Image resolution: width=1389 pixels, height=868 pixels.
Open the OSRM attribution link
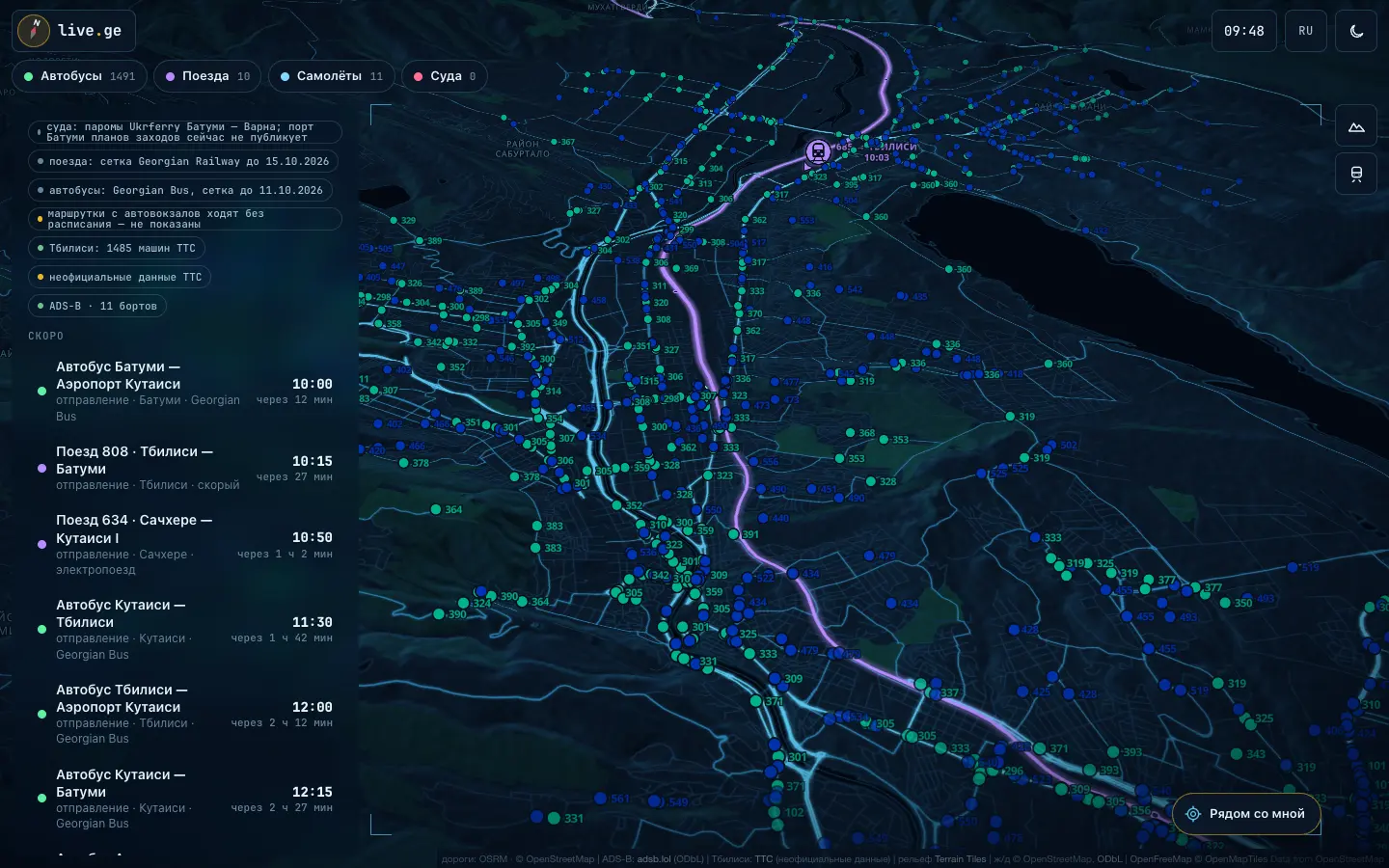click(493, 859)
